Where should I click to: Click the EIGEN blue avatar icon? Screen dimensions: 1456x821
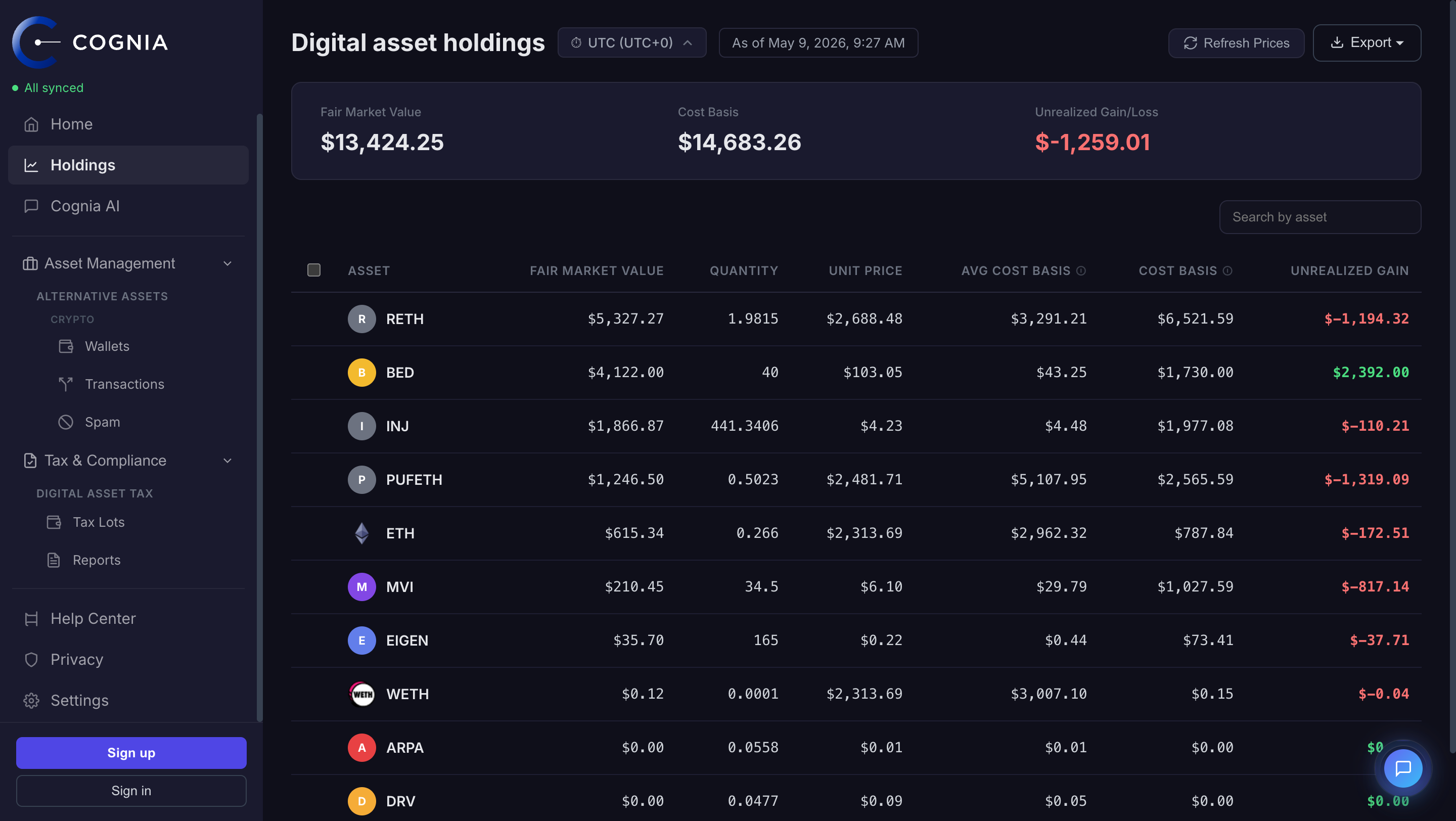362,640
